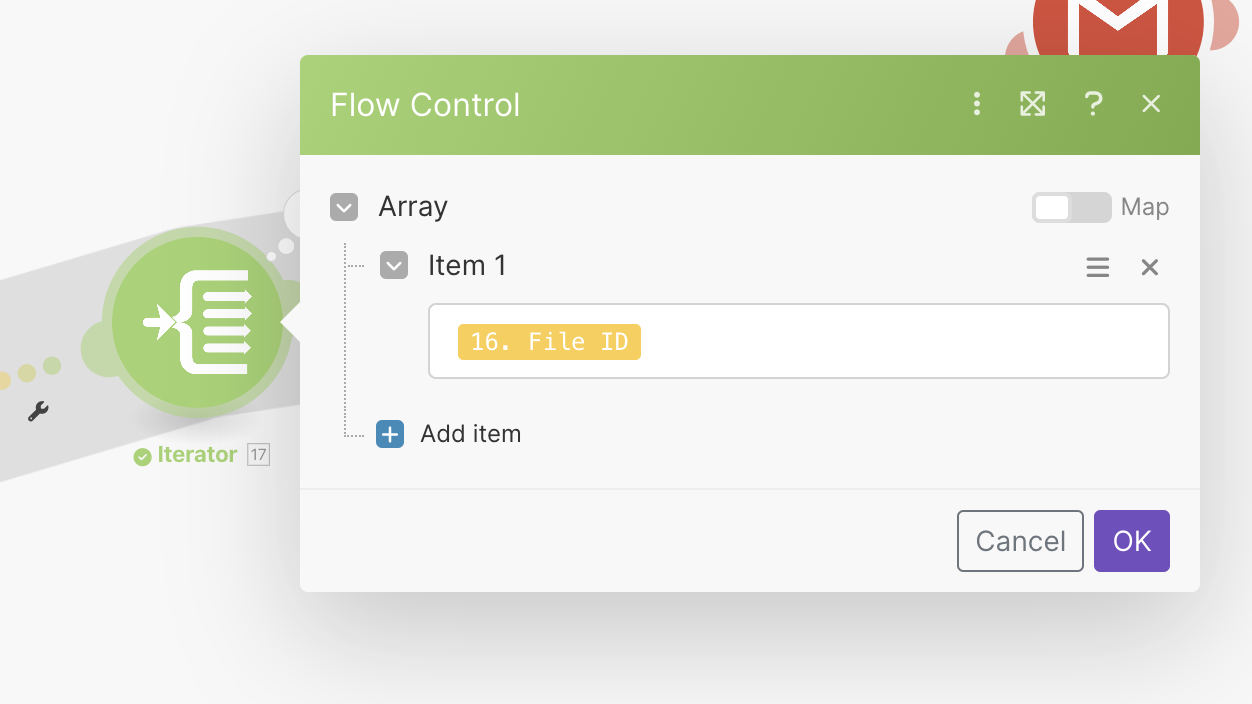Enable the Map toggle switch
The width and height of the screenshot is (1252, 704).
coord(1071,207)
